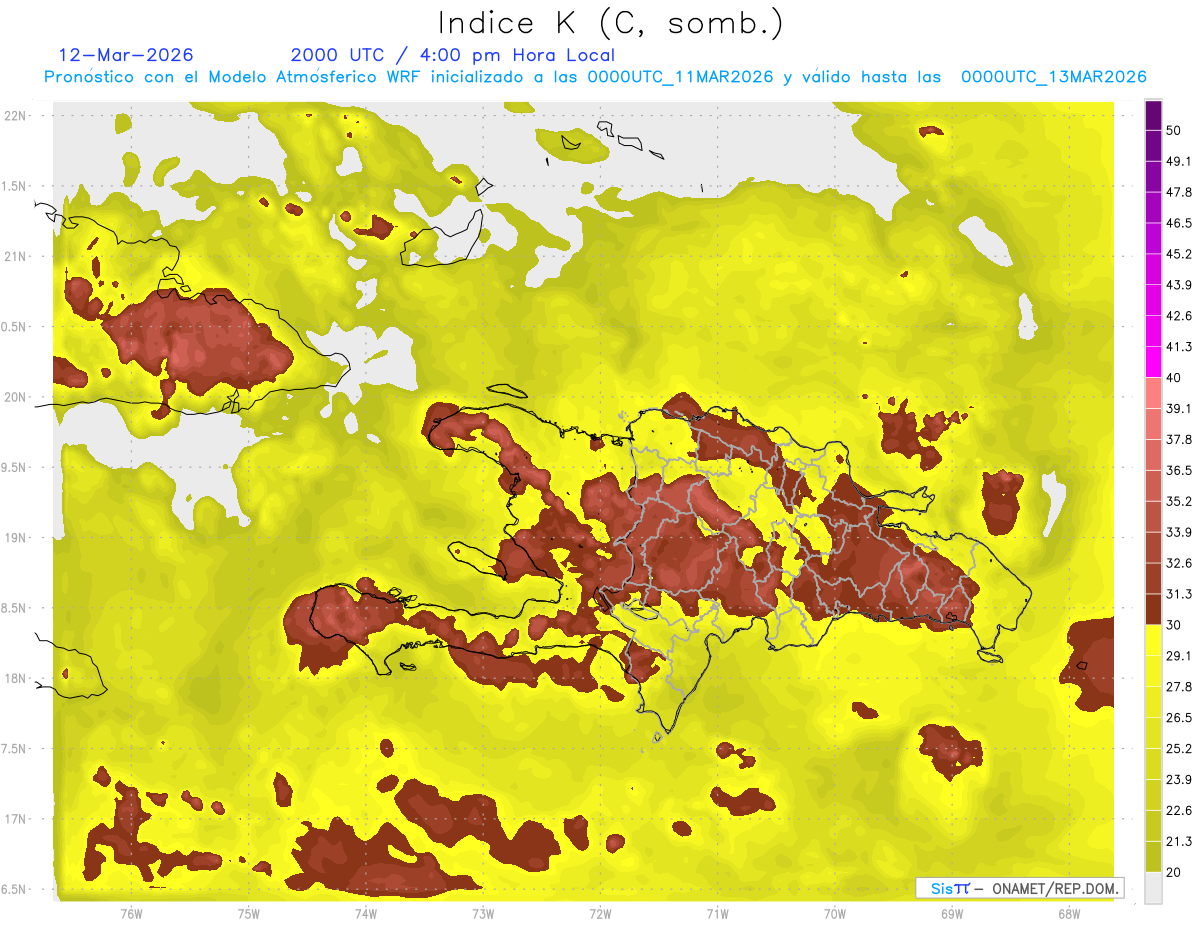Click legend value "49.1"
The image size is (1200, 927).
(1178, 161)
